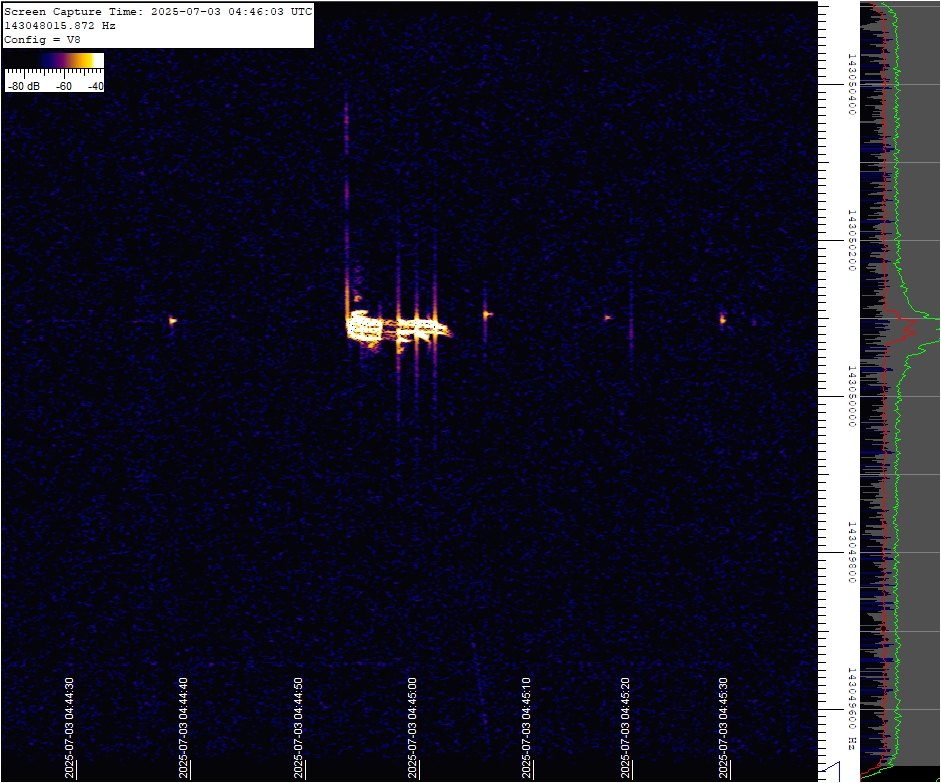This screenshot has width=941, height=783.
Task: Click the Screen Capture Time text line
Action: tap(158, 12)
